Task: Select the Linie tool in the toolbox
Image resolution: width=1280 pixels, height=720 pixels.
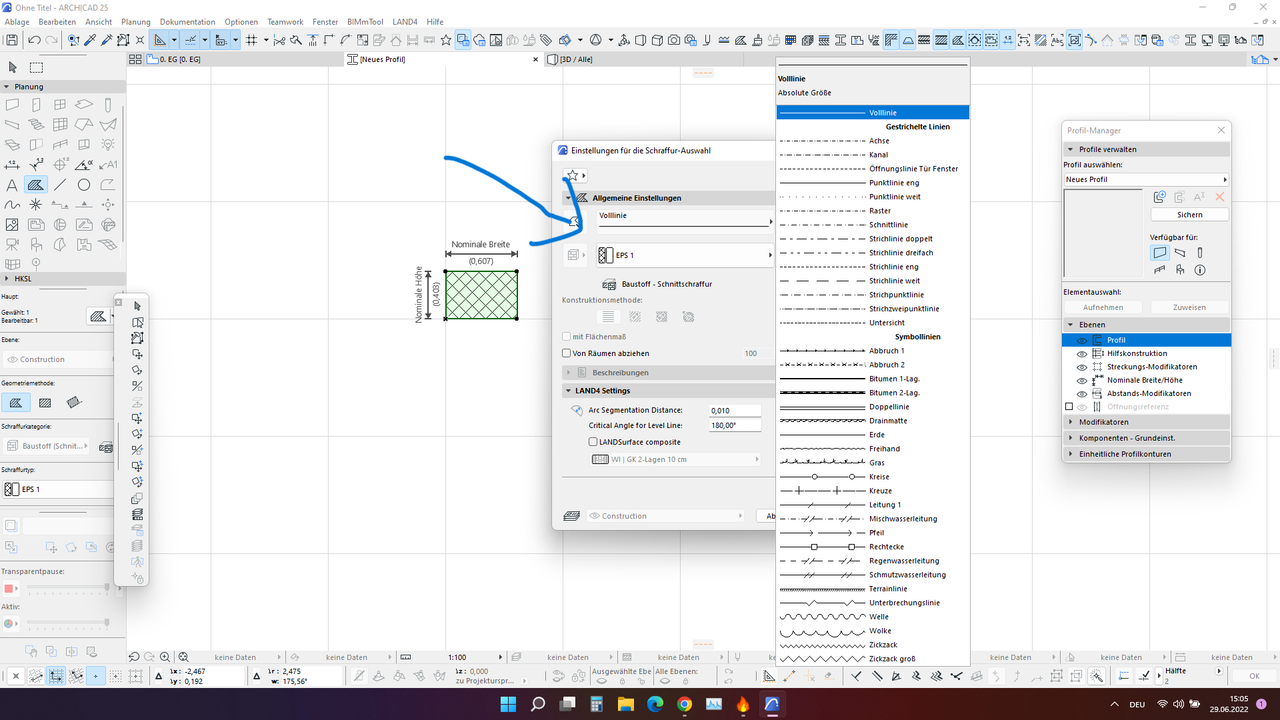Action: 60,184
